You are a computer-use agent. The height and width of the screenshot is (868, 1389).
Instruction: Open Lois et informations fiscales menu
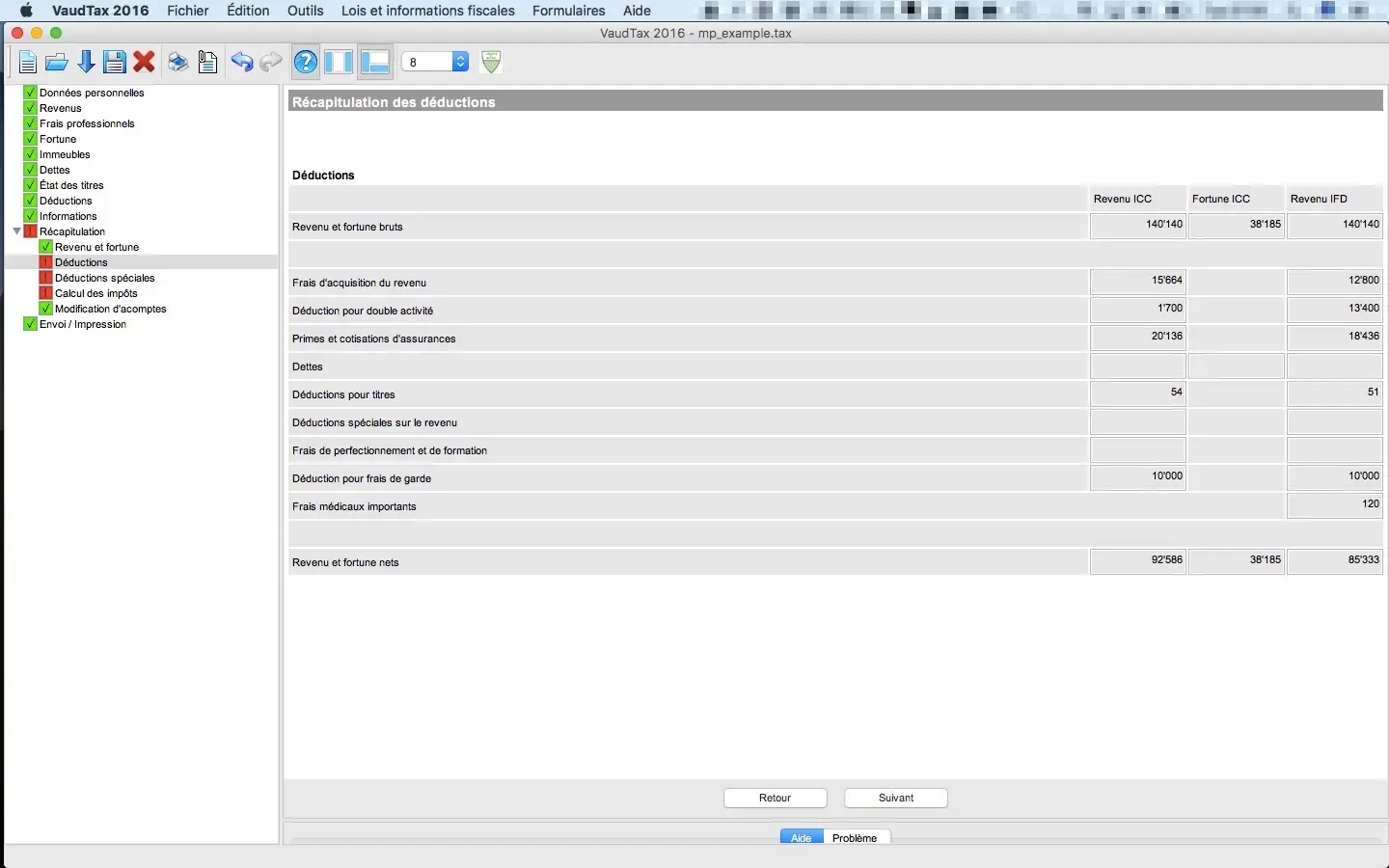tap(427, 11)
